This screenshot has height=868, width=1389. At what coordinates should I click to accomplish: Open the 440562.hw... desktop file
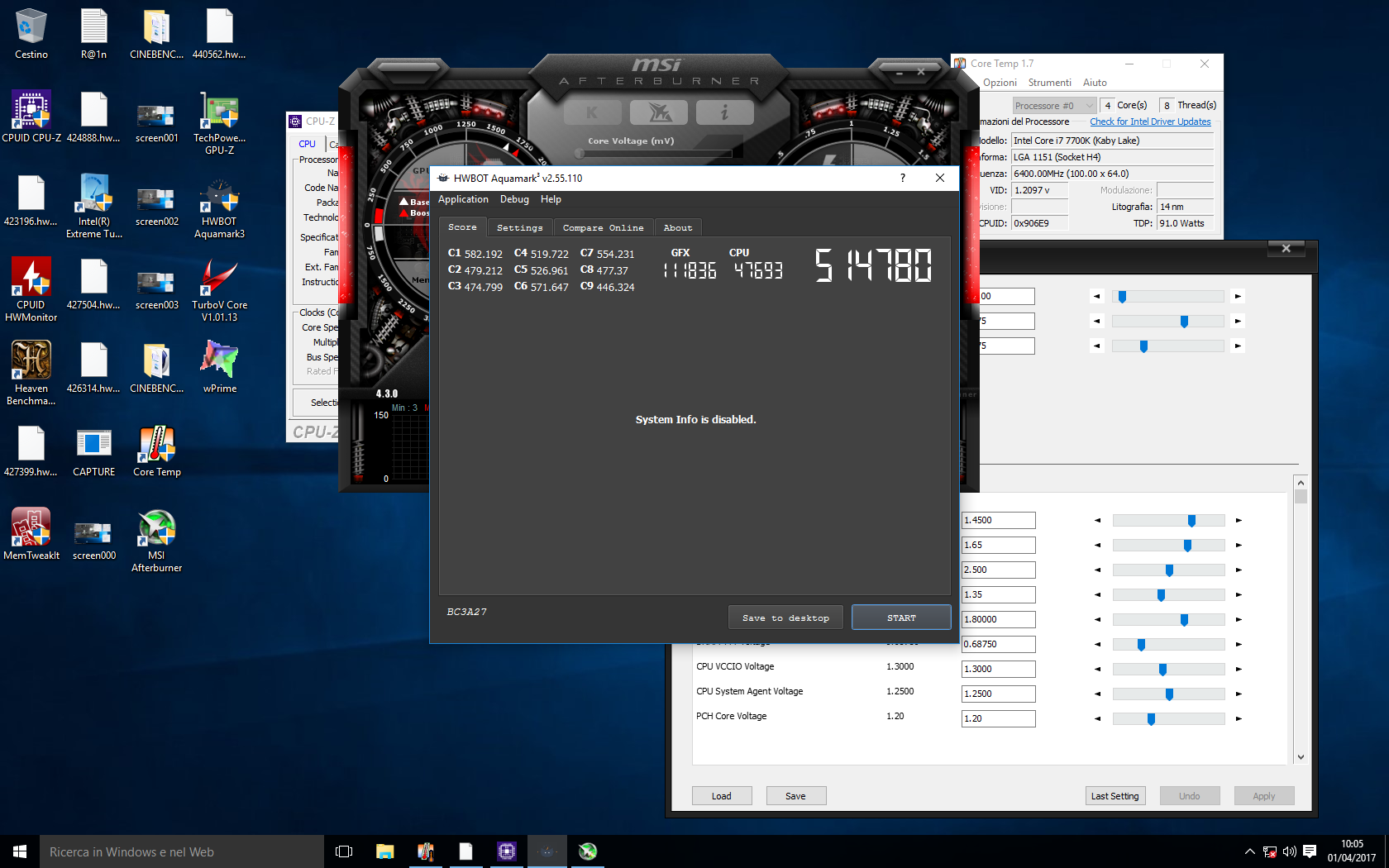tap(219, 33)
